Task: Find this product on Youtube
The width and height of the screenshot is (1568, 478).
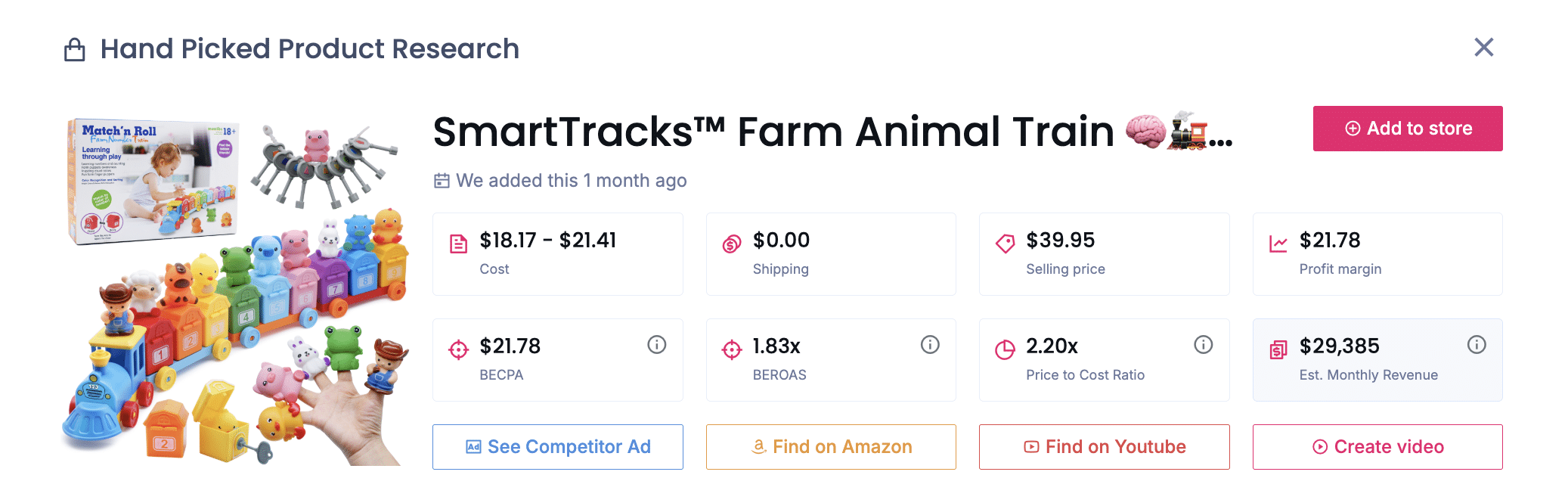Action: tap(1104, 446)
